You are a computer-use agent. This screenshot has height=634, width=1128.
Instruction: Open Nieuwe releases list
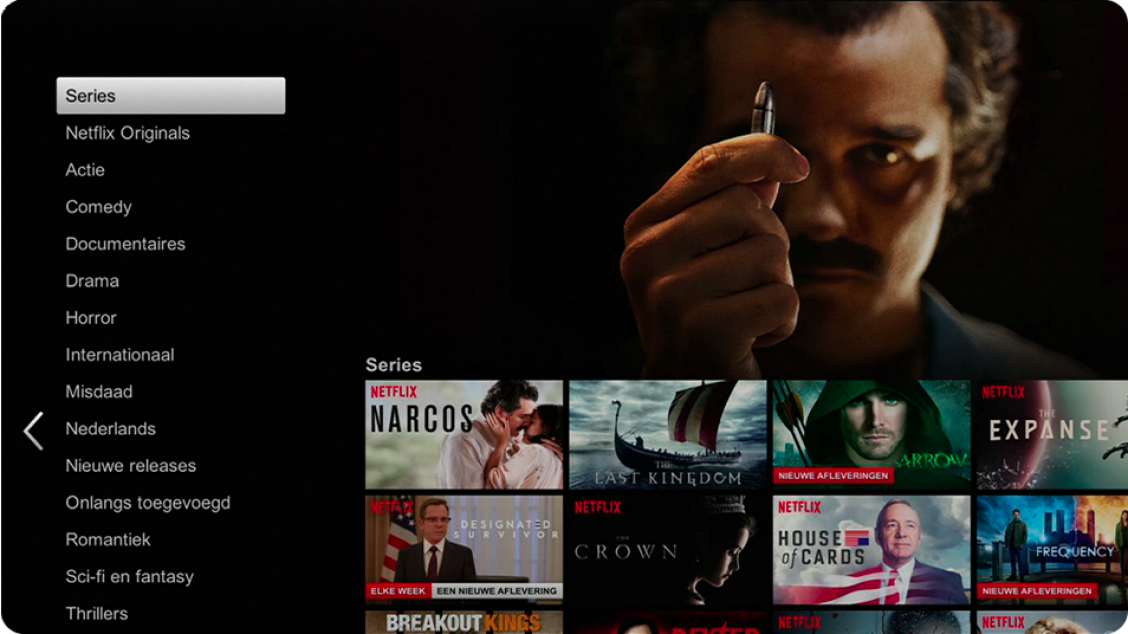point(130,466)
